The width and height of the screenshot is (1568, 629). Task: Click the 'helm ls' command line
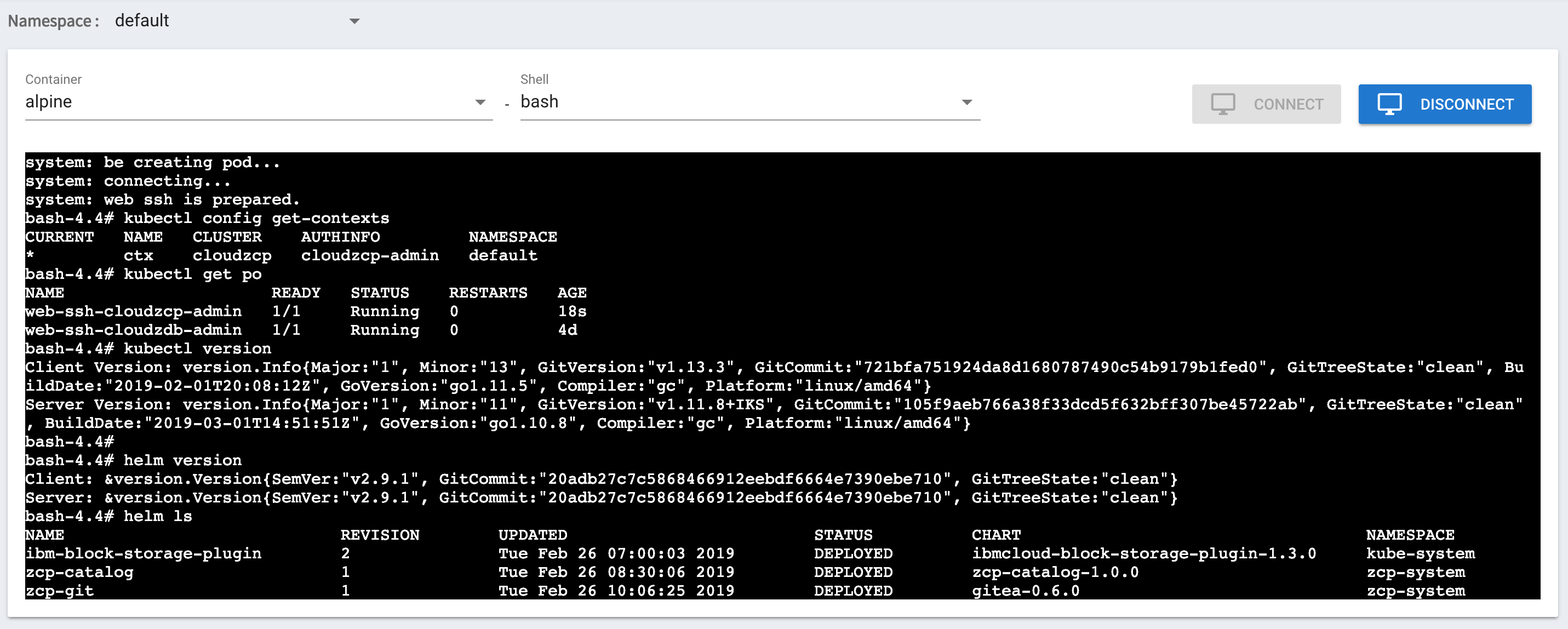(158, 516)
